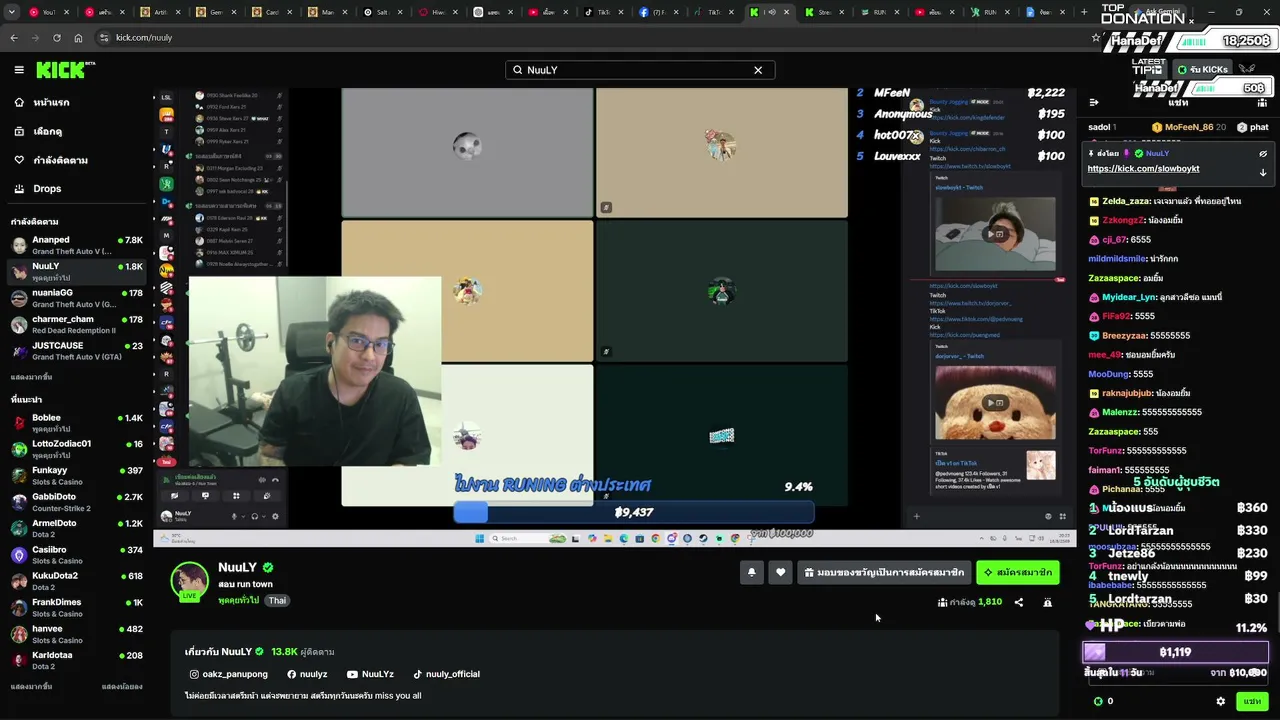Open the Kick hamburger menu
Viewport: 1280px width, 720px height.
tap(19, 70)
